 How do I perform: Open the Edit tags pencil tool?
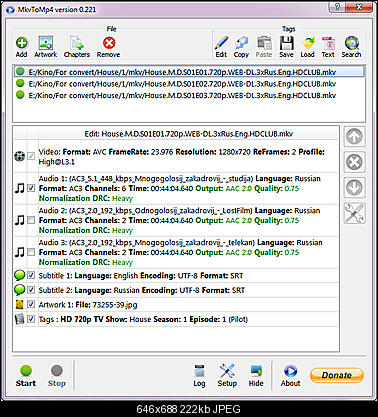221,47
